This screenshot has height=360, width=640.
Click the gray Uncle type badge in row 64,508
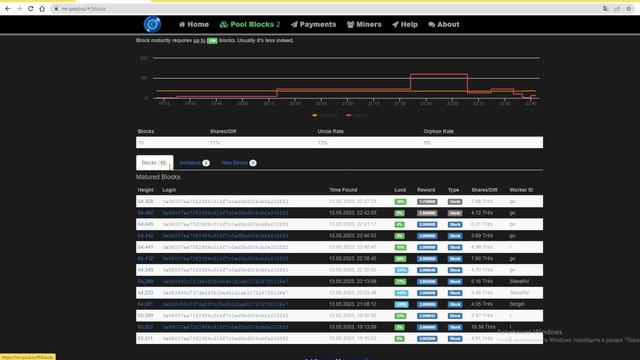(x=455, y=202)
